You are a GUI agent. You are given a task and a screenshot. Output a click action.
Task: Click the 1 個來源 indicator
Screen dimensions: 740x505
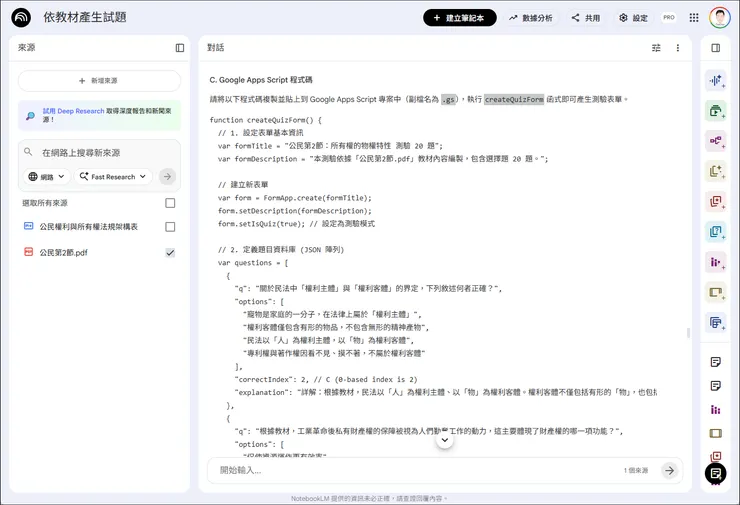[x=636, y=471]
